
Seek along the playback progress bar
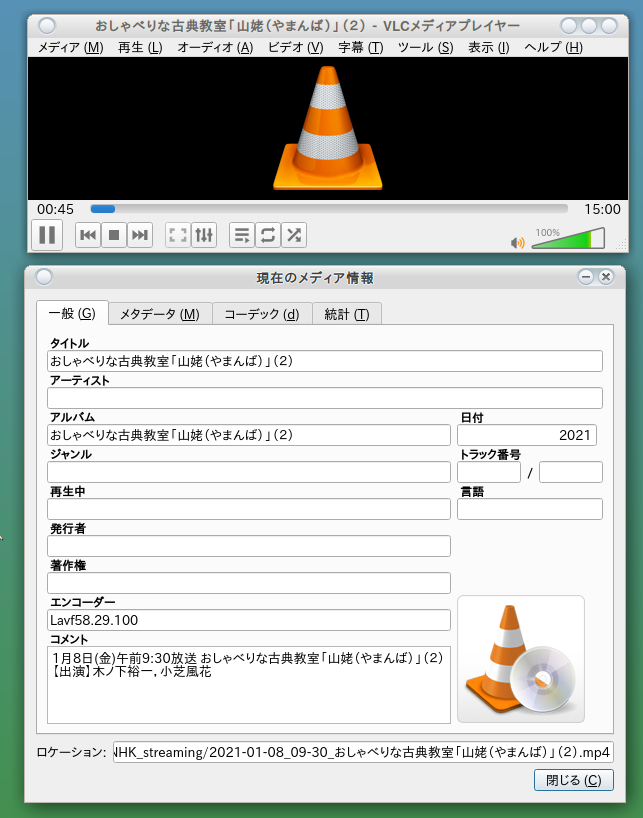coord(329,209)
